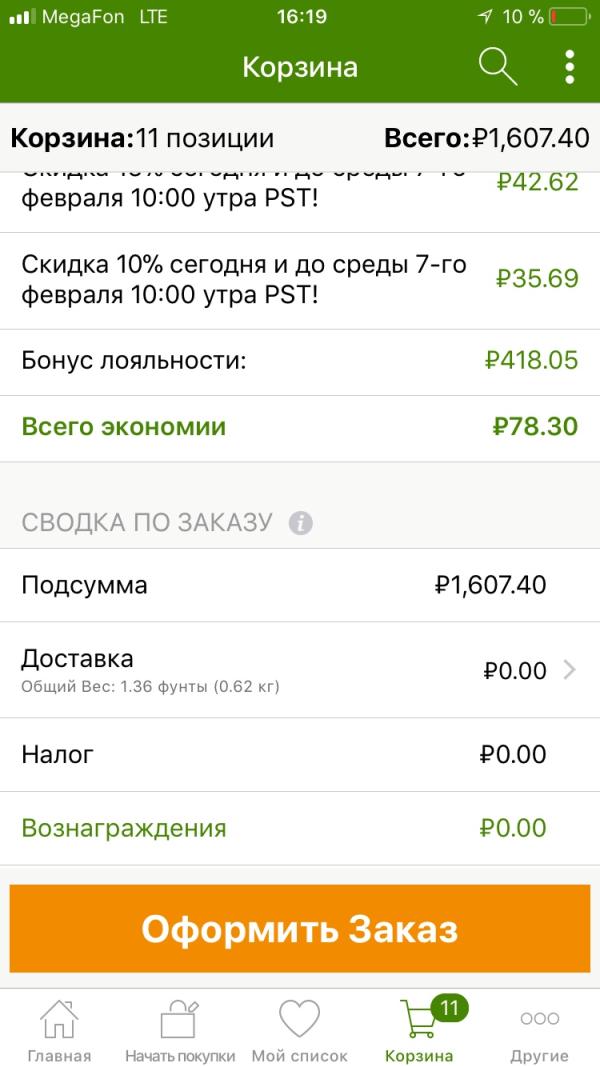Tap the battery indicator in status bar
Viewport: 600px width, 1066px height.
pos(568,17)
